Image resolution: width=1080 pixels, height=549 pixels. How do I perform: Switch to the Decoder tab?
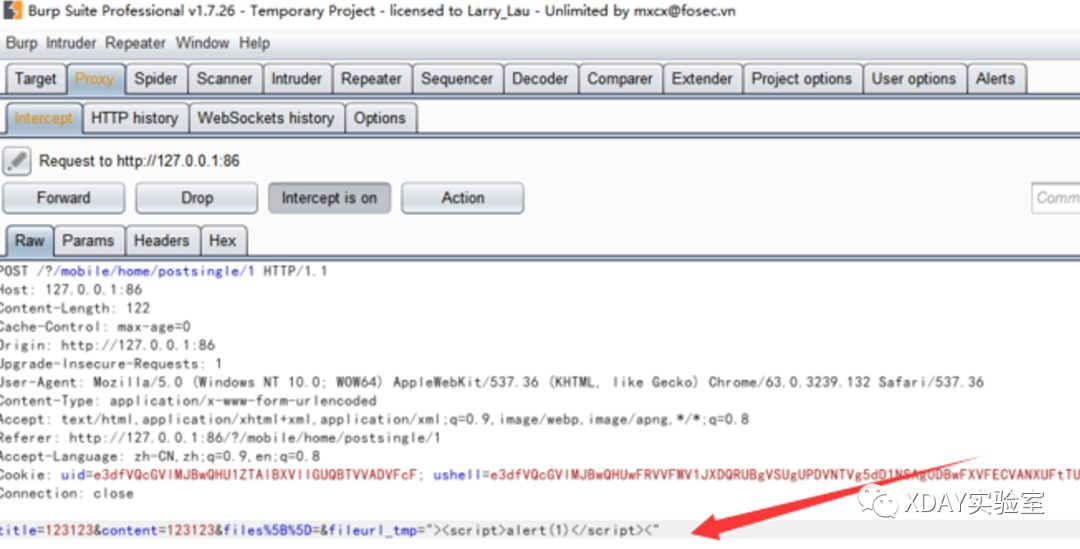541,79
